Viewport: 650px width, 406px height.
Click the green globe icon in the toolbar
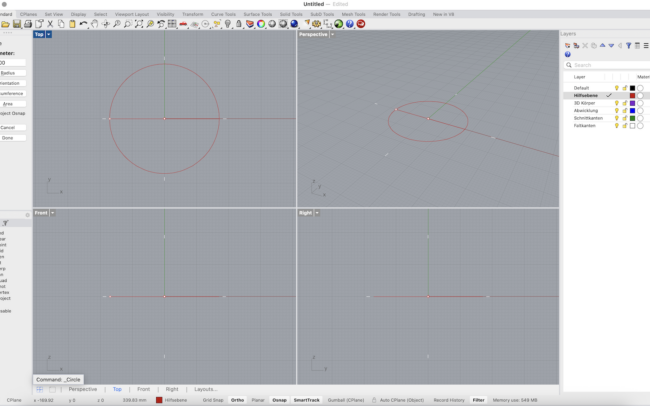pyautogui.click(x=339, y=24)
